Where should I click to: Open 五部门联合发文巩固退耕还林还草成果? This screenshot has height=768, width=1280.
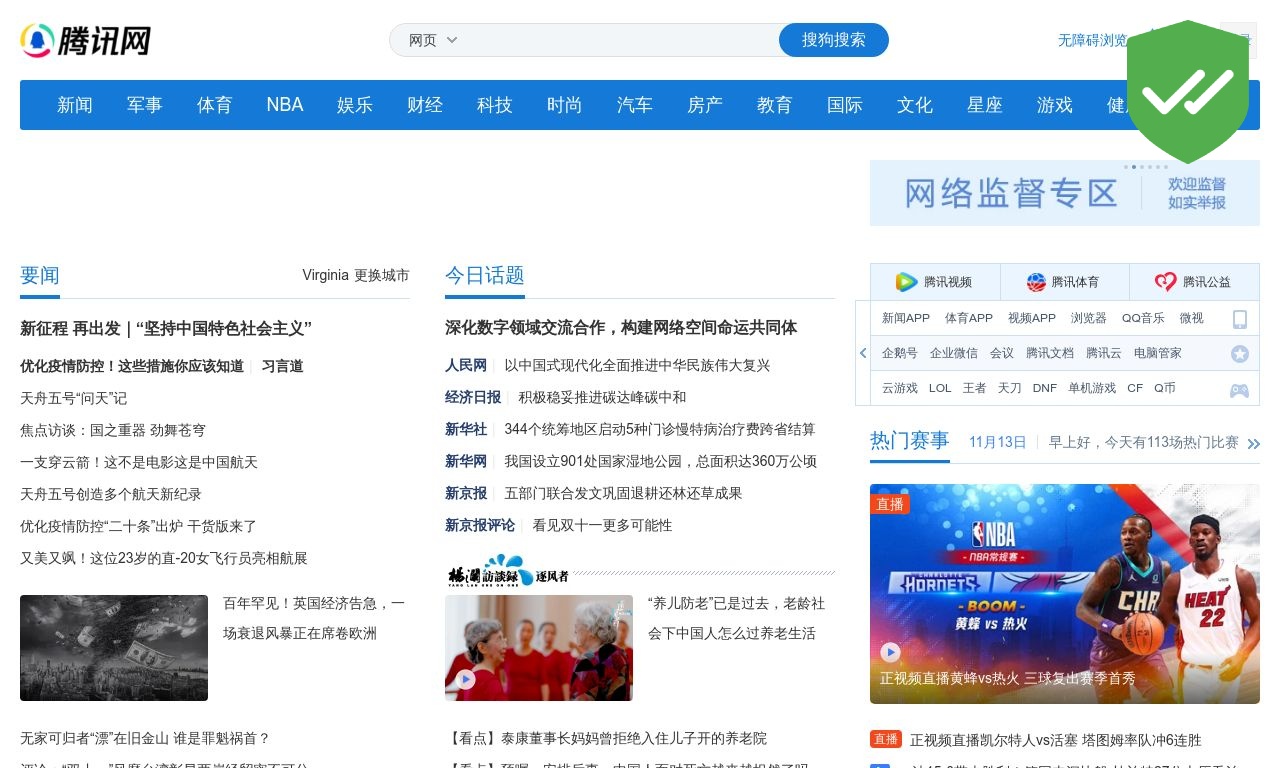623,493
